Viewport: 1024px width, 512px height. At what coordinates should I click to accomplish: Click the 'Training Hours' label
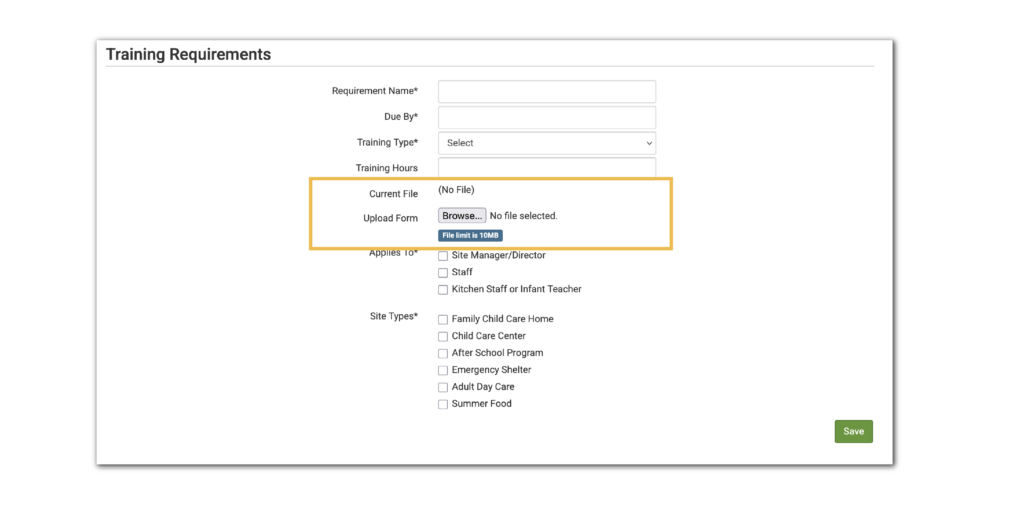pos(387,168)
